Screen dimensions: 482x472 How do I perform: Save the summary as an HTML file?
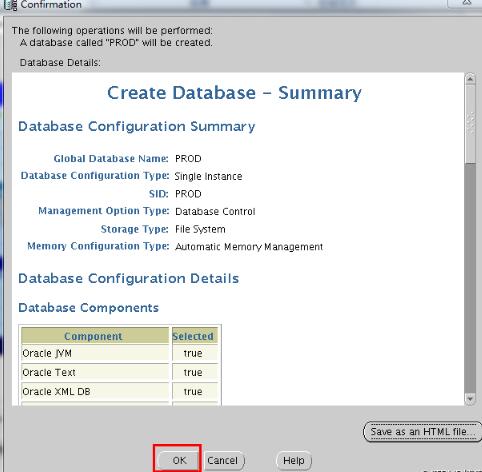423,432
